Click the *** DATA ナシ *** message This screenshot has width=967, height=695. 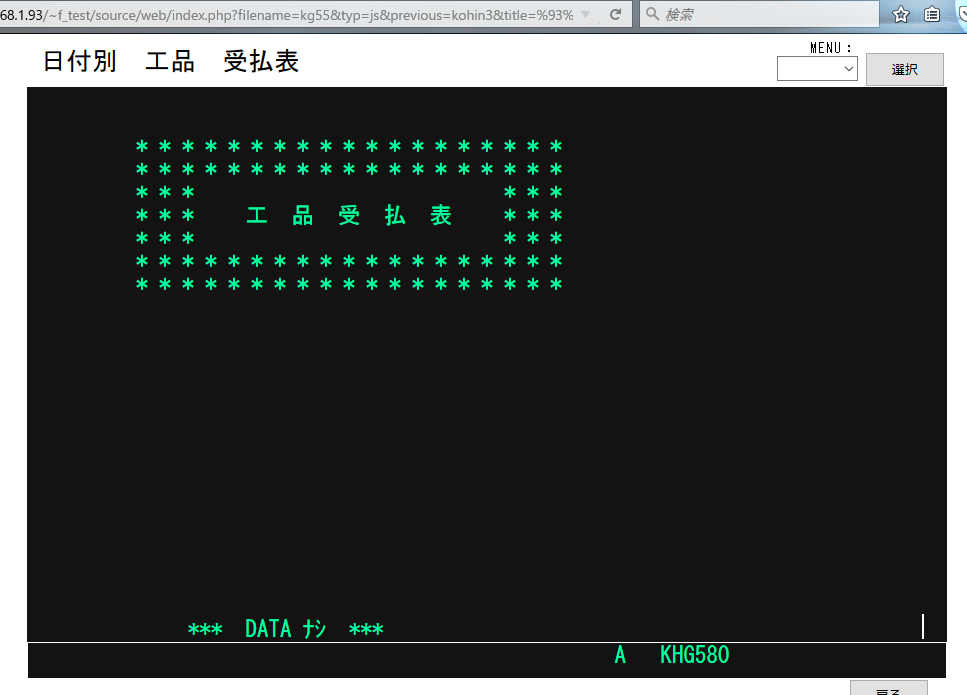[286, 629]
